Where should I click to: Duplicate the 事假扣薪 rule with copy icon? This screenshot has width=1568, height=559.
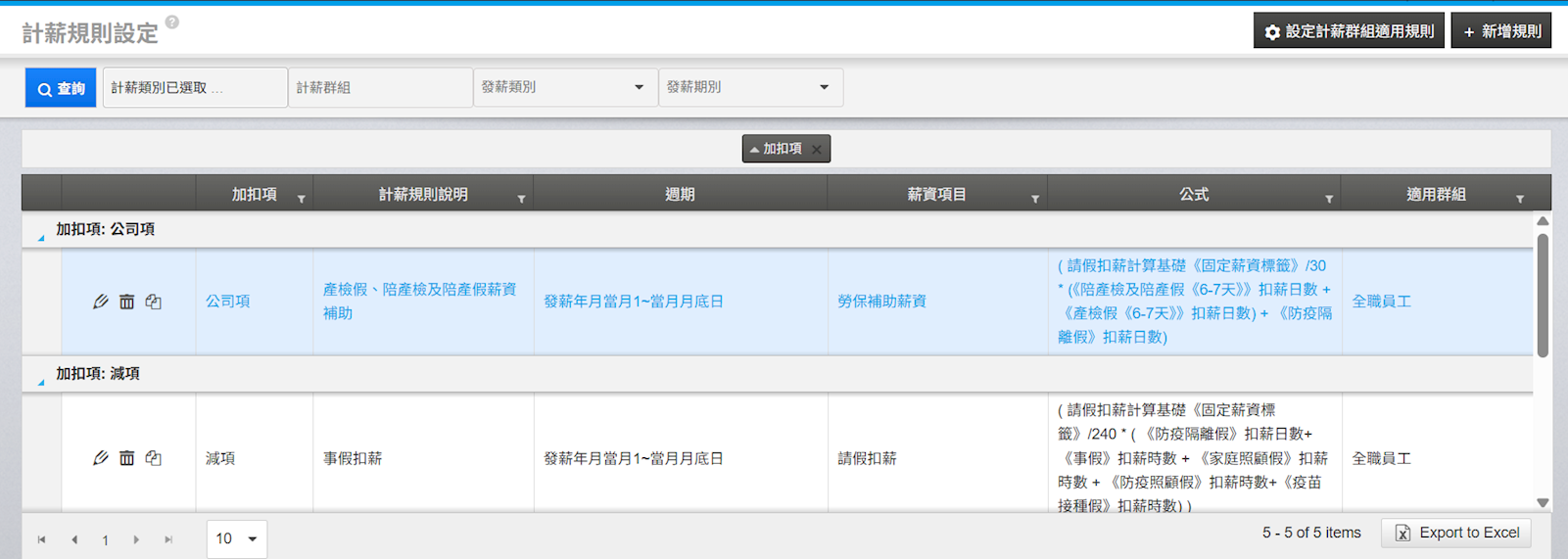(154, 458)
